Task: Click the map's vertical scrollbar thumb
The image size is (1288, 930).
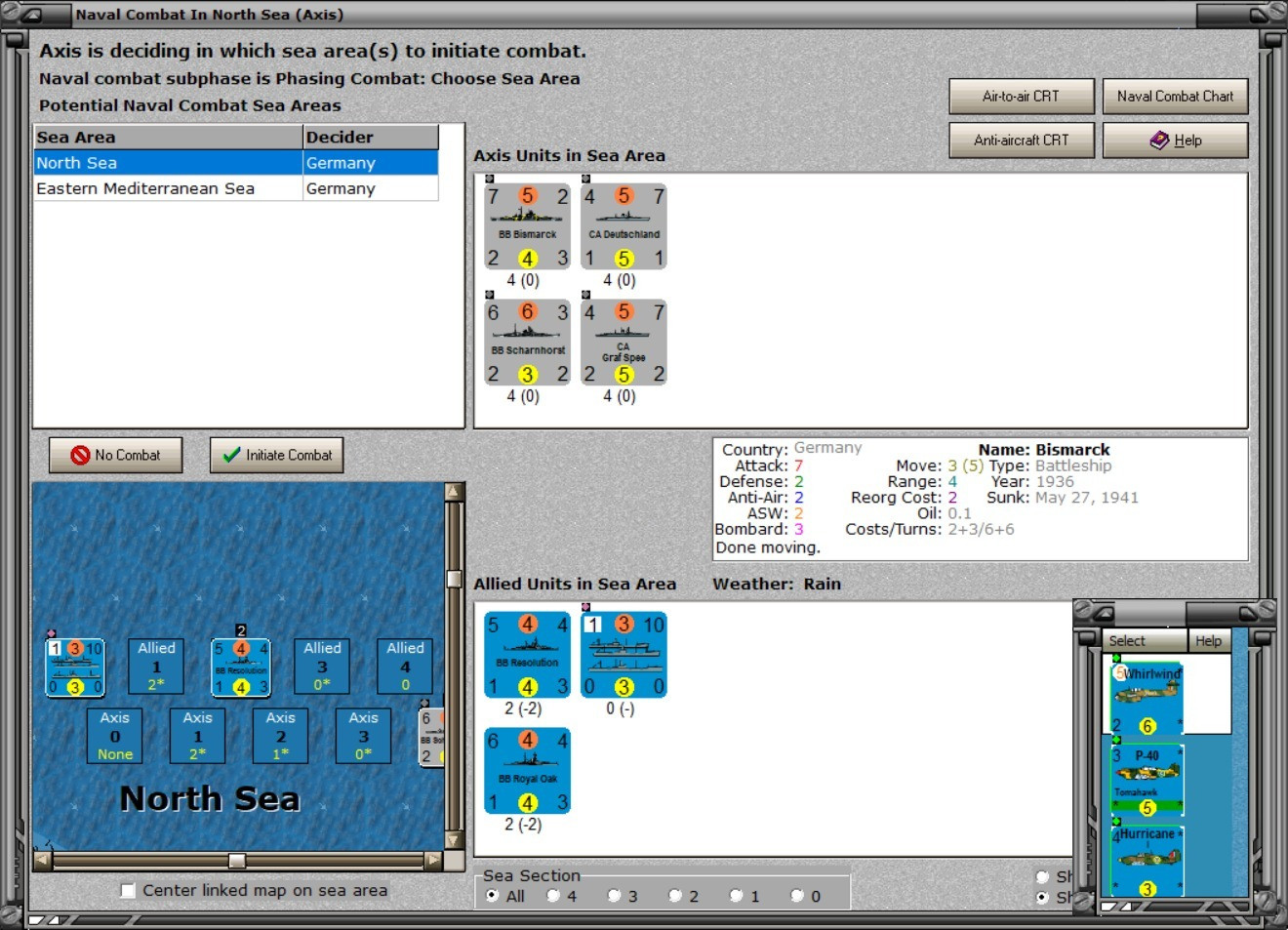Action: click(454, 579)
